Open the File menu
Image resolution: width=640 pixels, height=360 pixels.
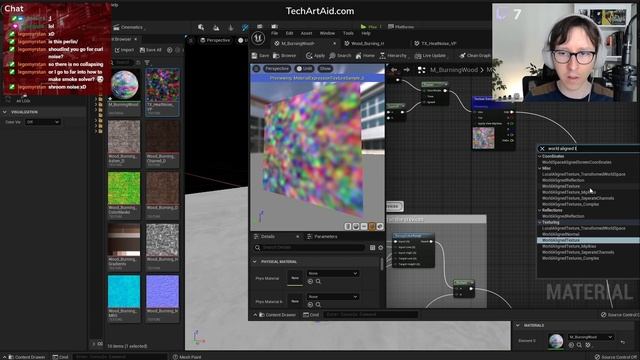275,33
